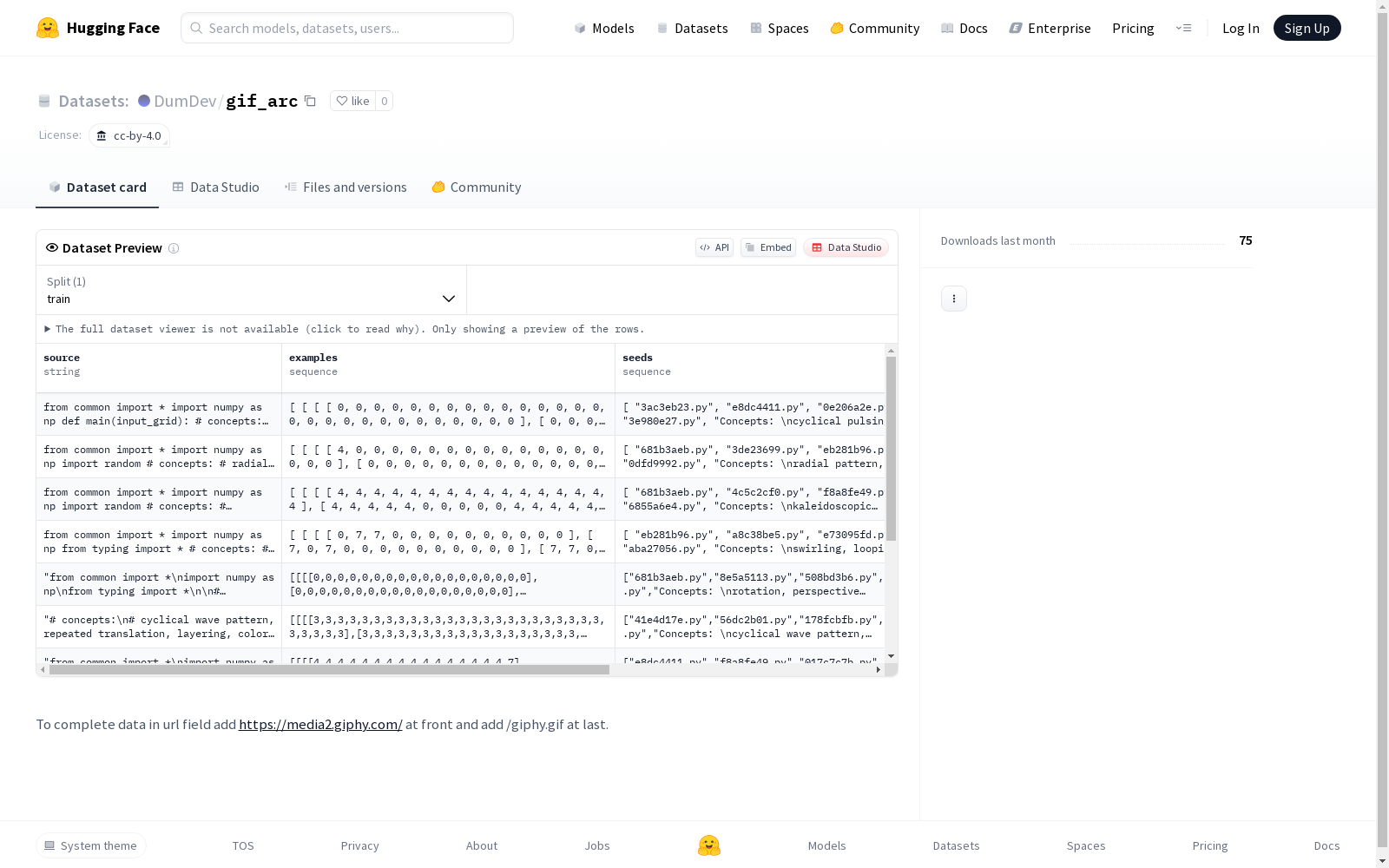The width and height of the screenshot is (1389, 868).
Task: Open the Docs footer link
Action: pos(1327,845)
